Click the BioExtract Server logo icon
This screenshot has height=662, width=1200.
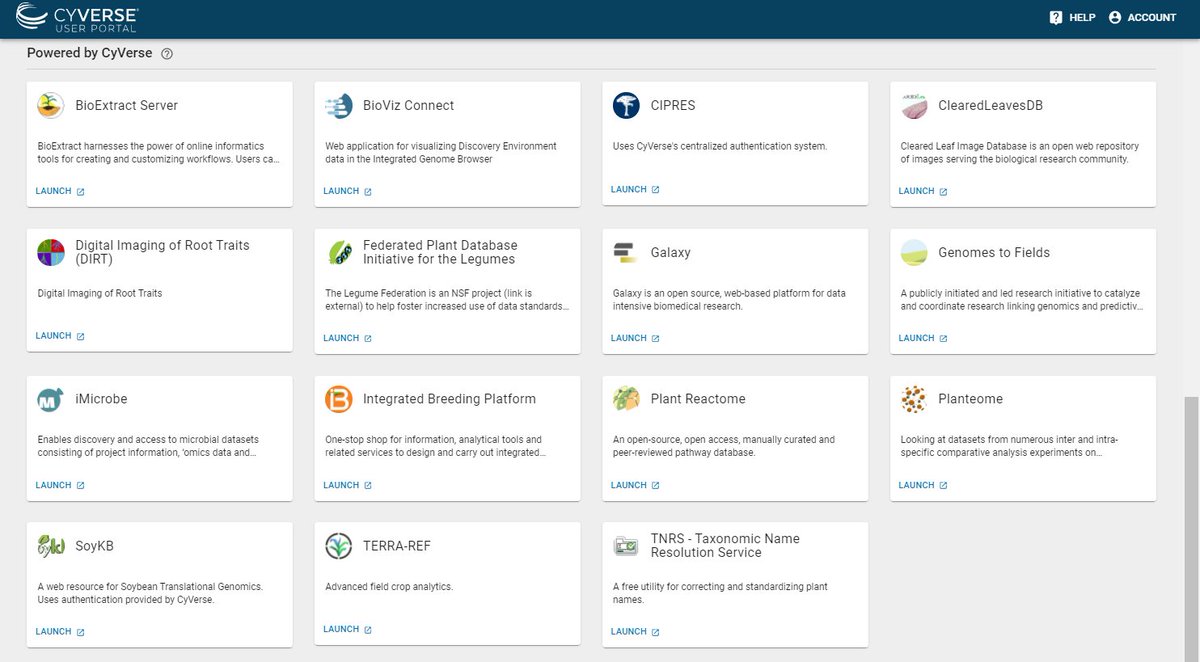coord(51,105)
